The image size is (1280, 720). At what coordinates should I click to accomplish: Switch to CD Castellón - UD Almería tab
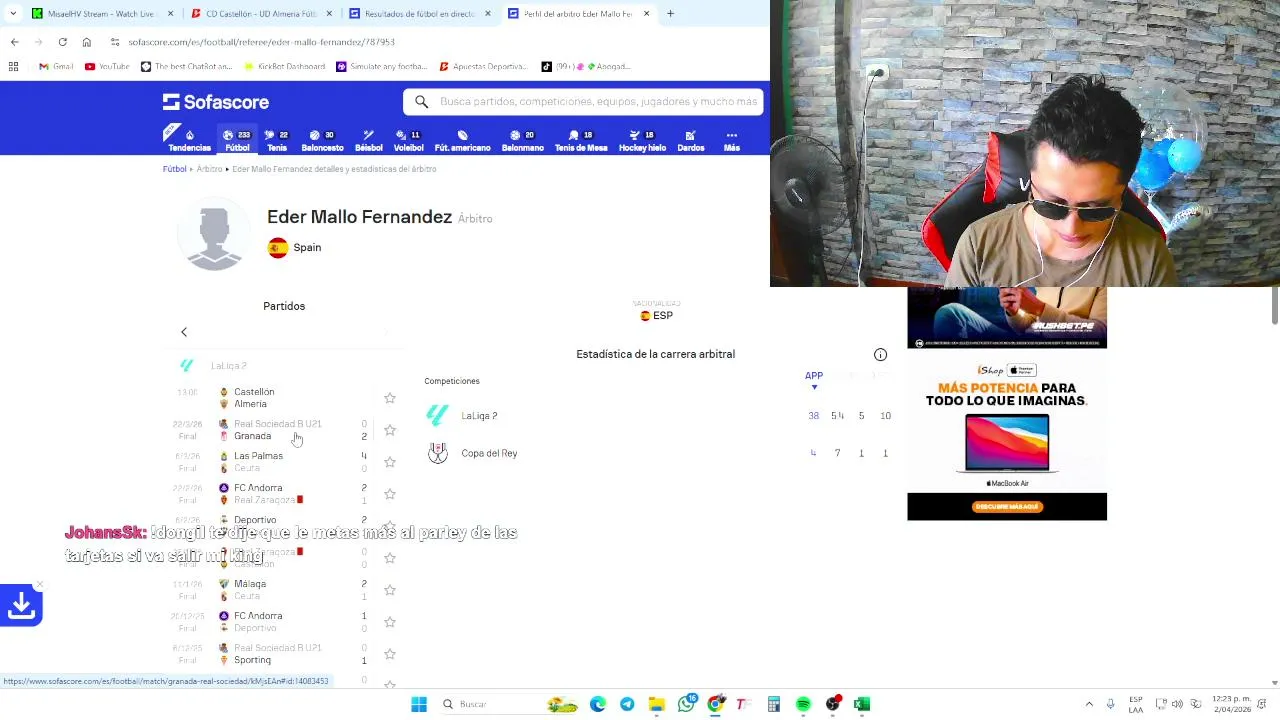(x=260, y=14)
